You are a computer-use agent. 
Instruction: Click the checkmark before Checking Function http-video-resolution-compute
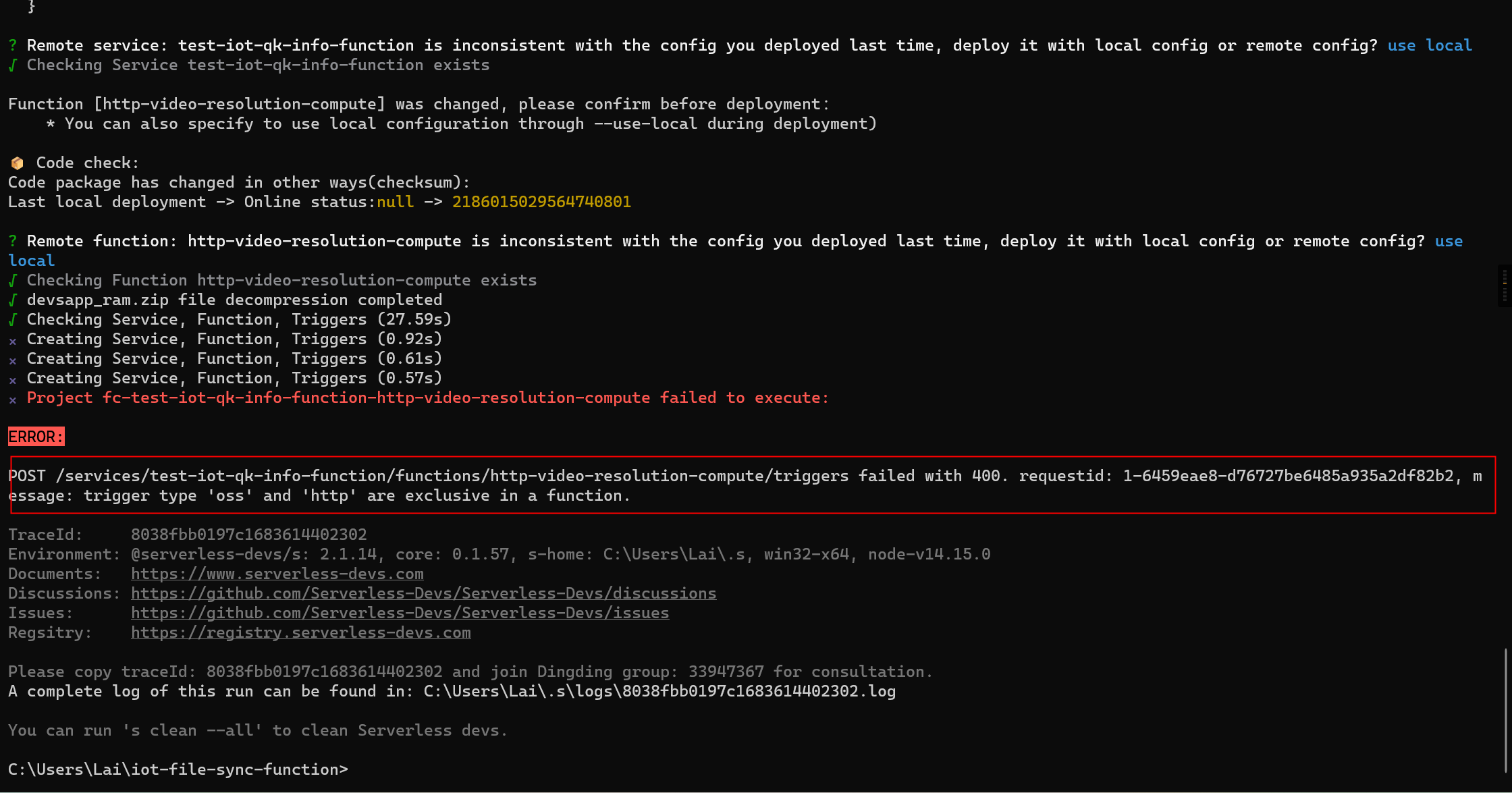coord(12,280)
